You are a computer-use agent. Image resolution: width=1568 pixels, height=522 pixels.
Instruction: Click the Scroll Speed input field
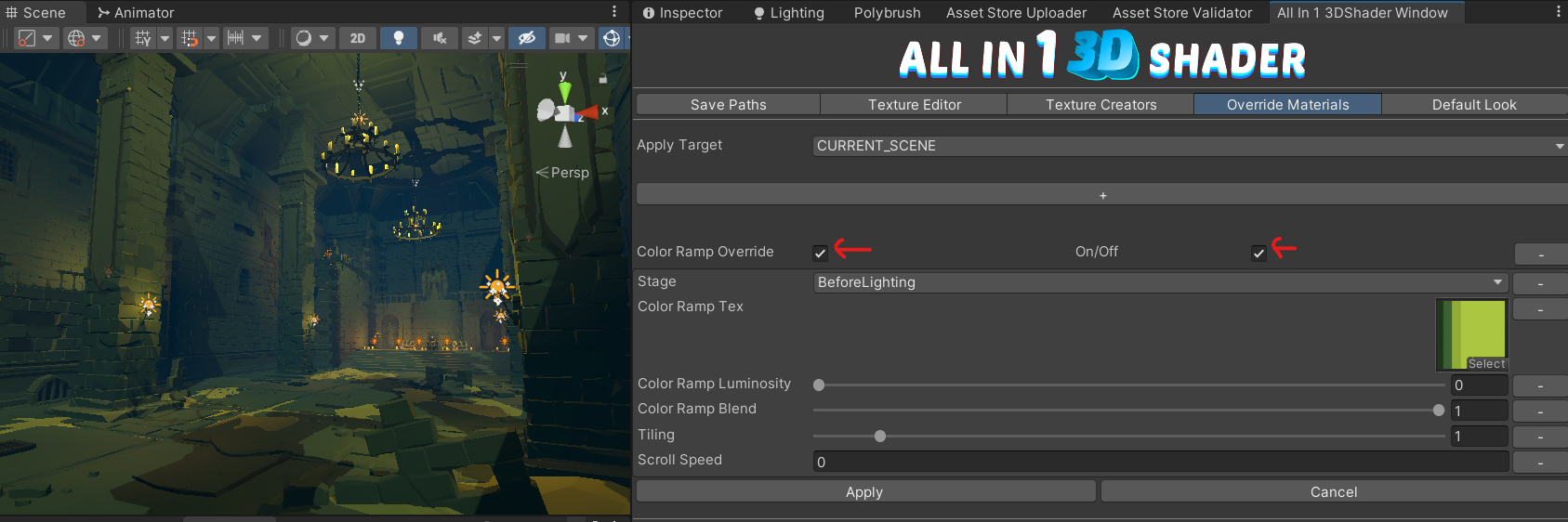pyautogui.click(x=1160, y=462)
